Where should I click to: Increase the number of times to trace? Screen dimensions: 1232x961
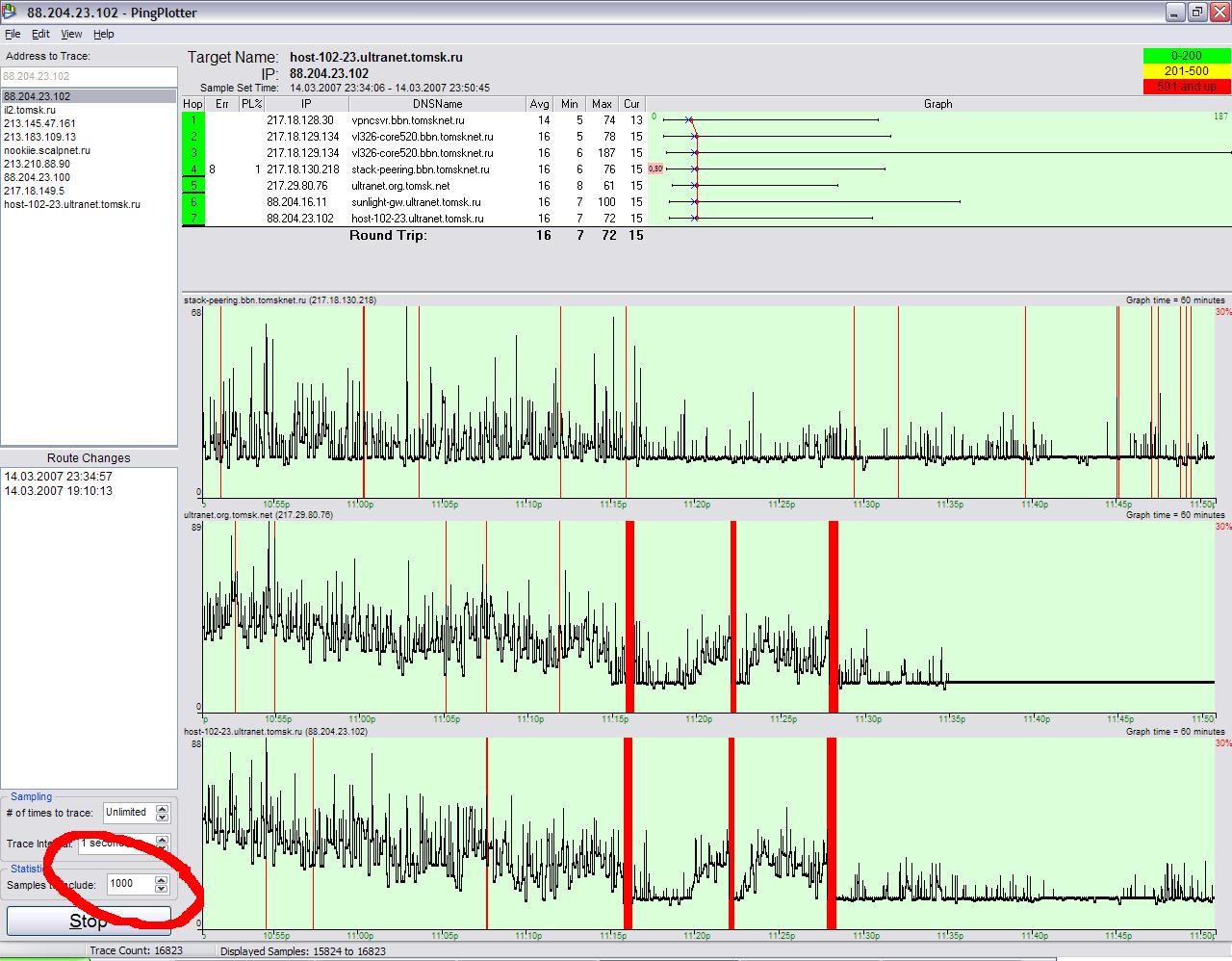point(162,808)
